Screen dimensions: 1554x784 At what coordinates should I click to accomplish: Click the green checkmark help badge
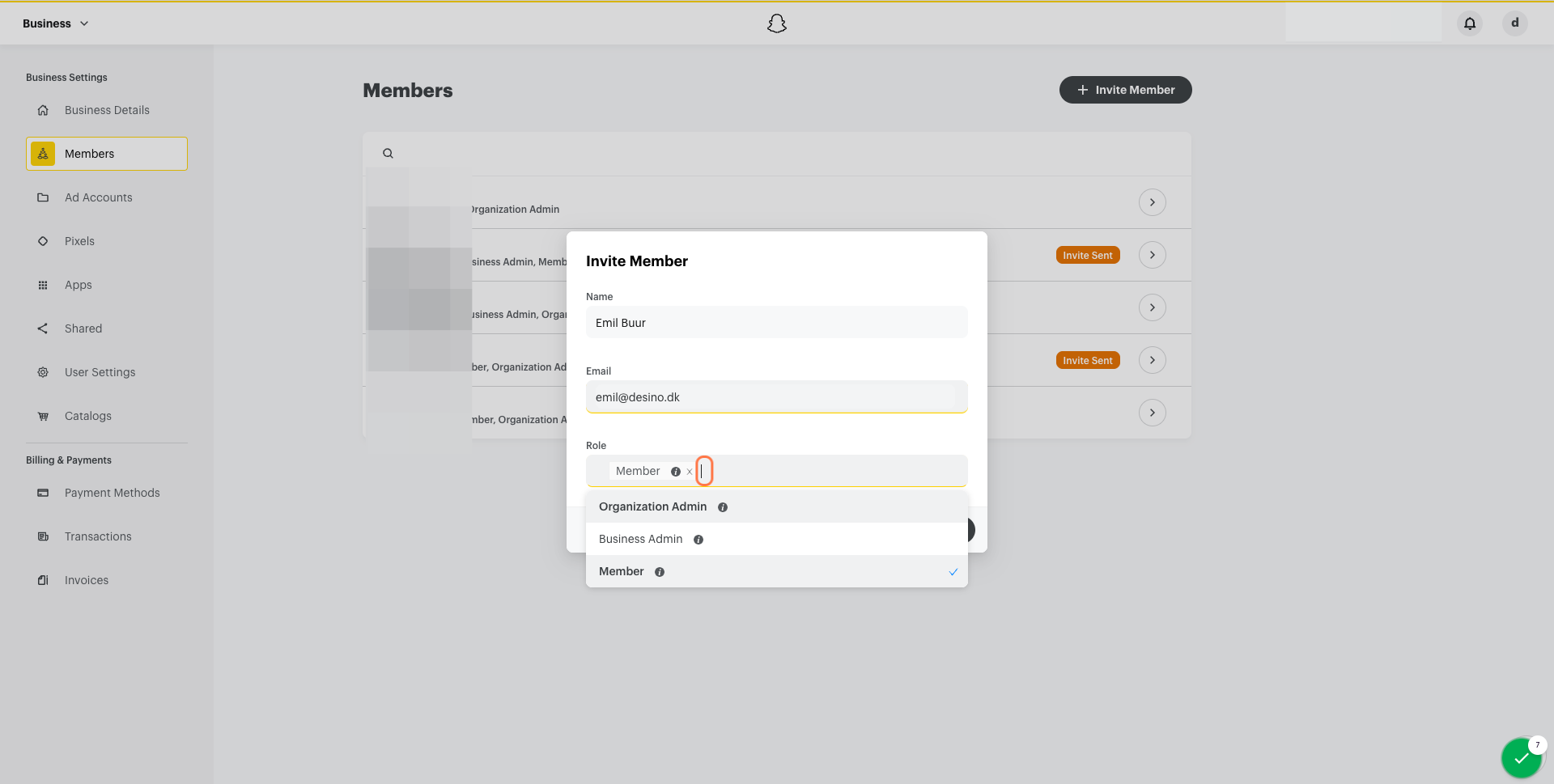coord(1522,758)
